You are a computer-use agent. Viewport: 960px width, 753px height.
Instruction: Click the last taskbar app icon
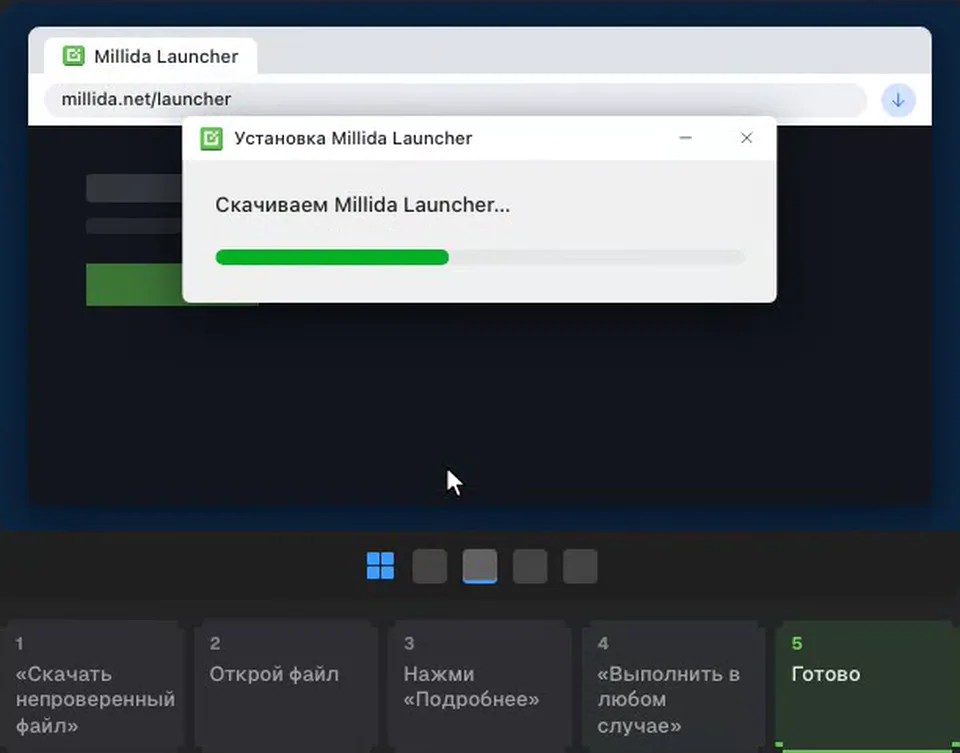click(580, 566)
